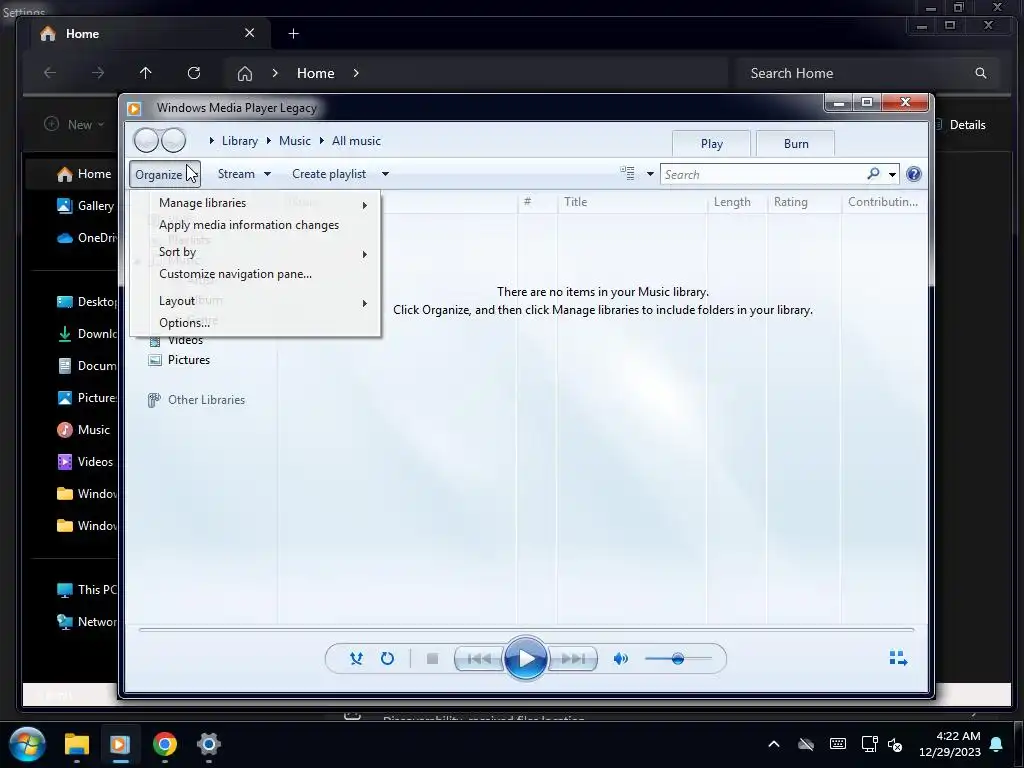The width and height of the screenshot is (1024, 768).
Task: Click the Stream toolbar button
Action: [x=236, y=174]
